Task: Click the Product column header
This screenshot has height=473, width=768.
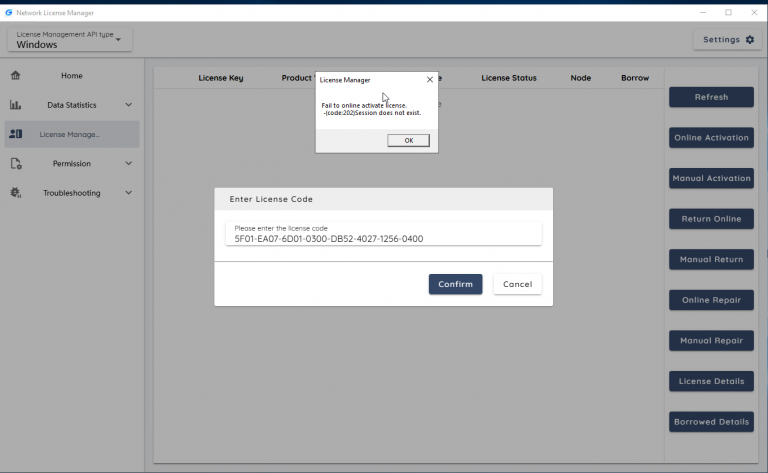Action: [298, 78]
